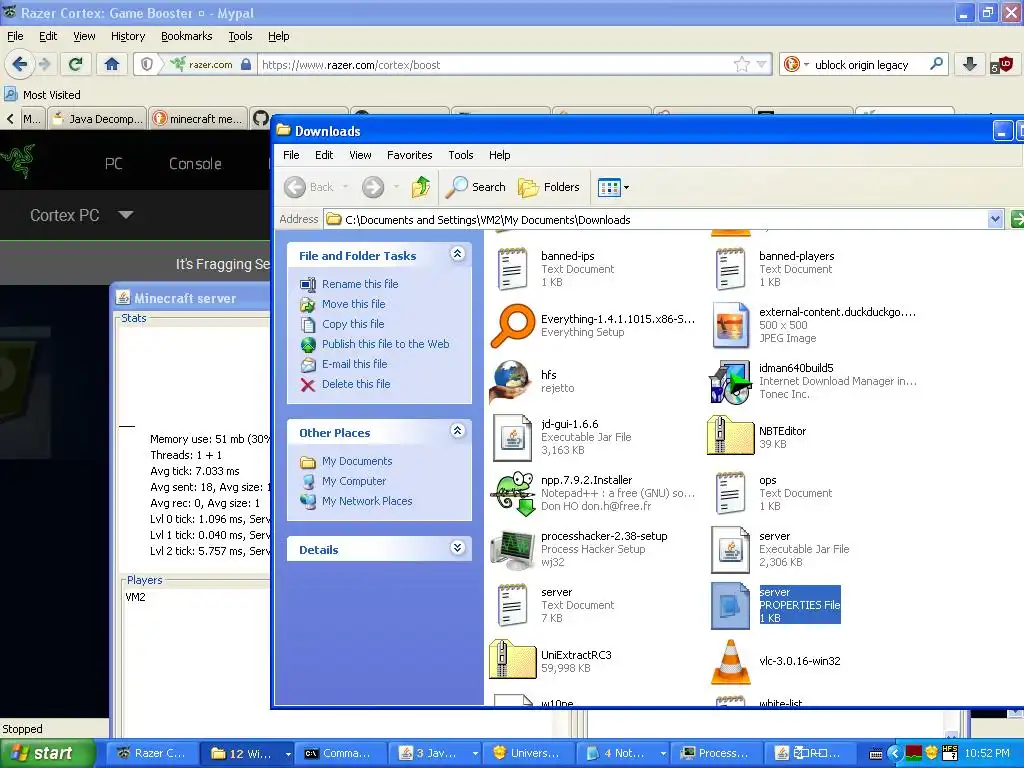Click the PC link on Razer site
This screenshot has height=768, width=1024.
point(114,164)
